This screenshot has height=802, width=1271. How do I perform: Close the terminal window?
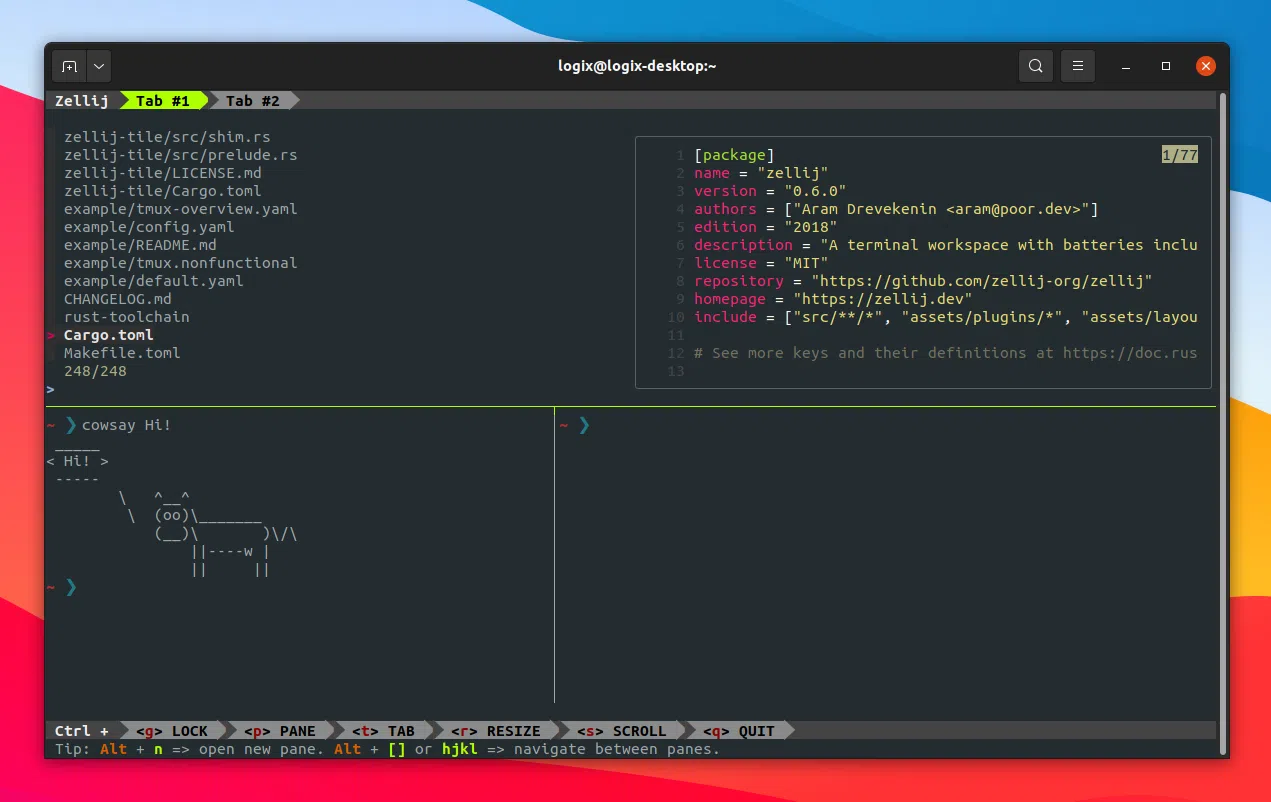pyautogui.click(x=1206, y=67)
